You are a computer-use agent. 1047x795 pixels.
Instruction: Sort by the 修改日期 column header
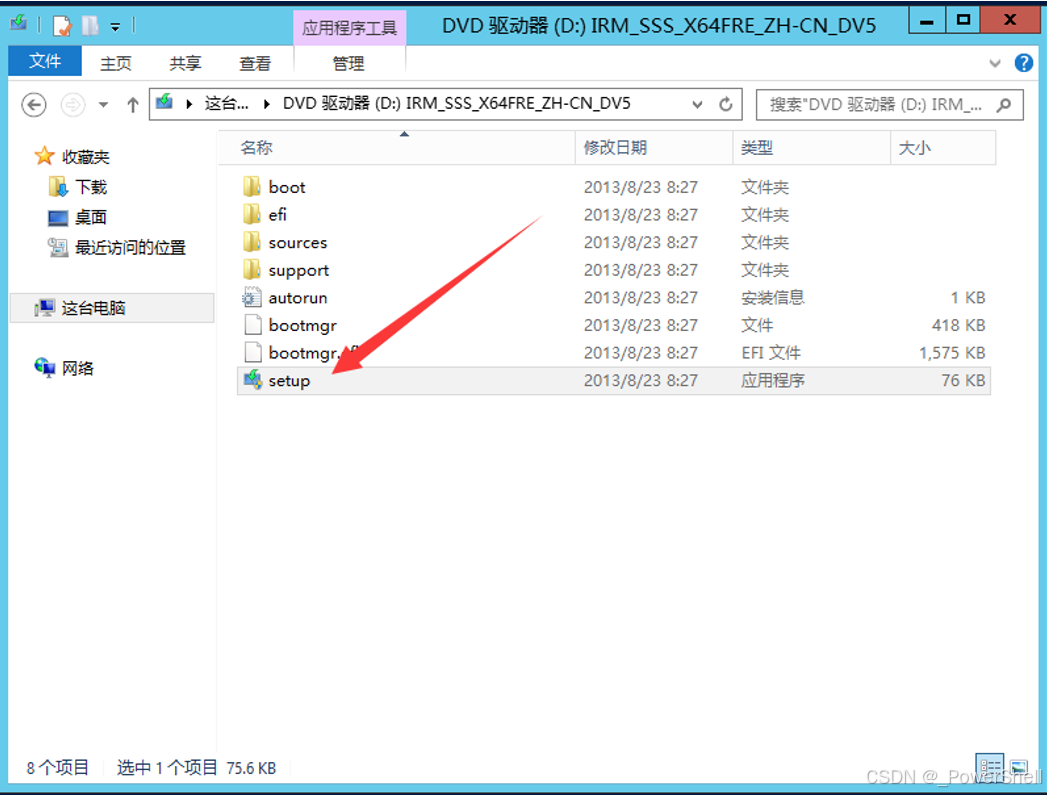[654, 148]
